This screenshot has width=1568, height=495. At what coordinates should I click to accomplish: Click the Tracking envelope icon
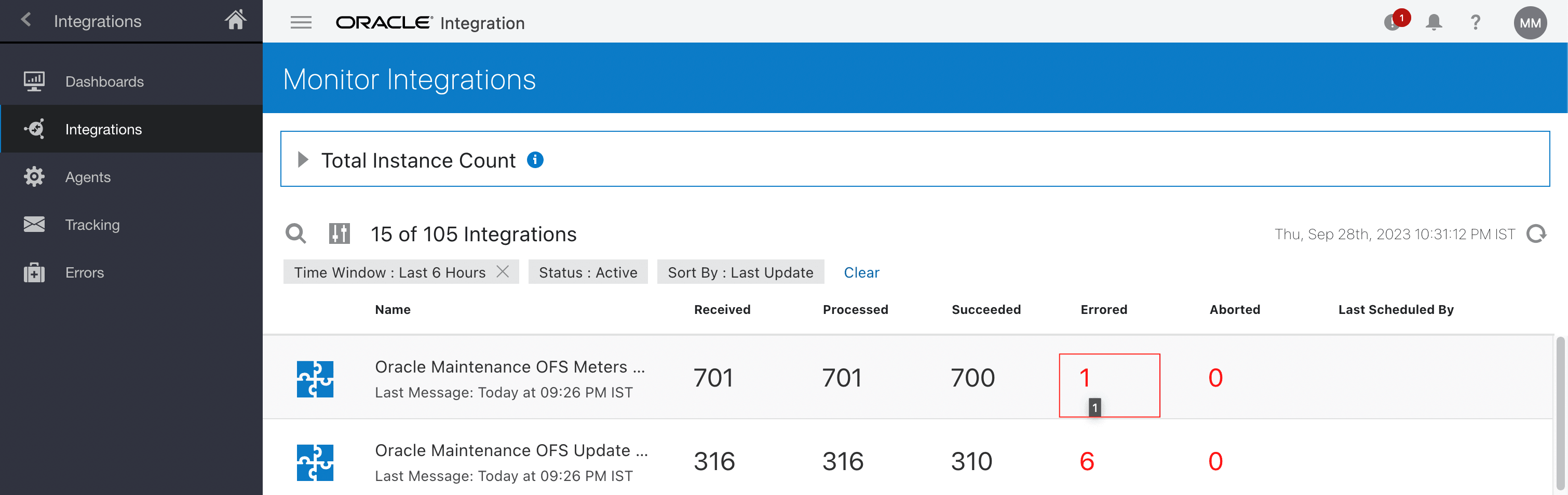click(x=34, y=224)
